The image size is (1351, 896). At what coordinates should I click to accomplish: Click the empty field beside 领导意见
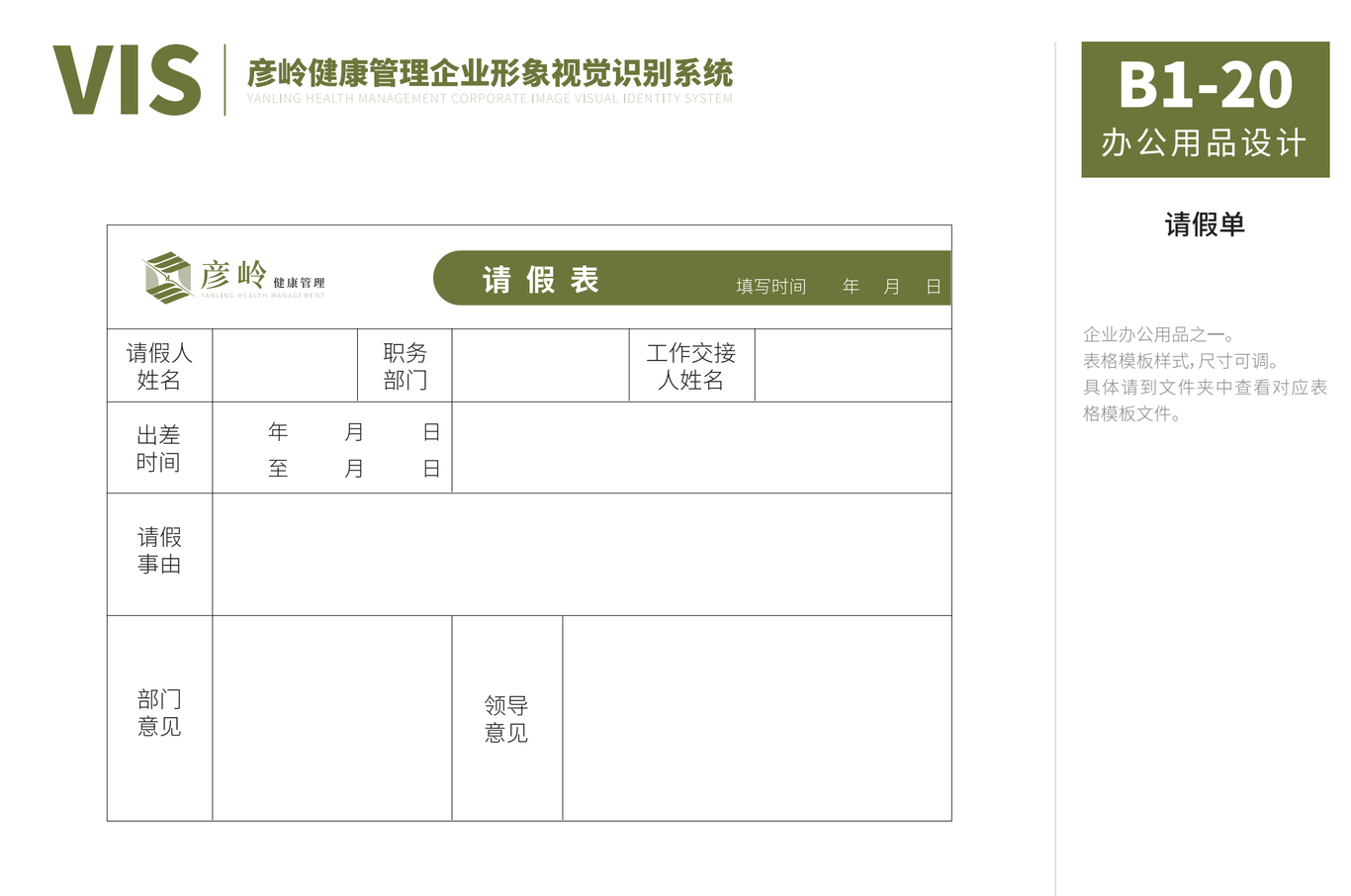pyautogui.click(x=757, y=718)
